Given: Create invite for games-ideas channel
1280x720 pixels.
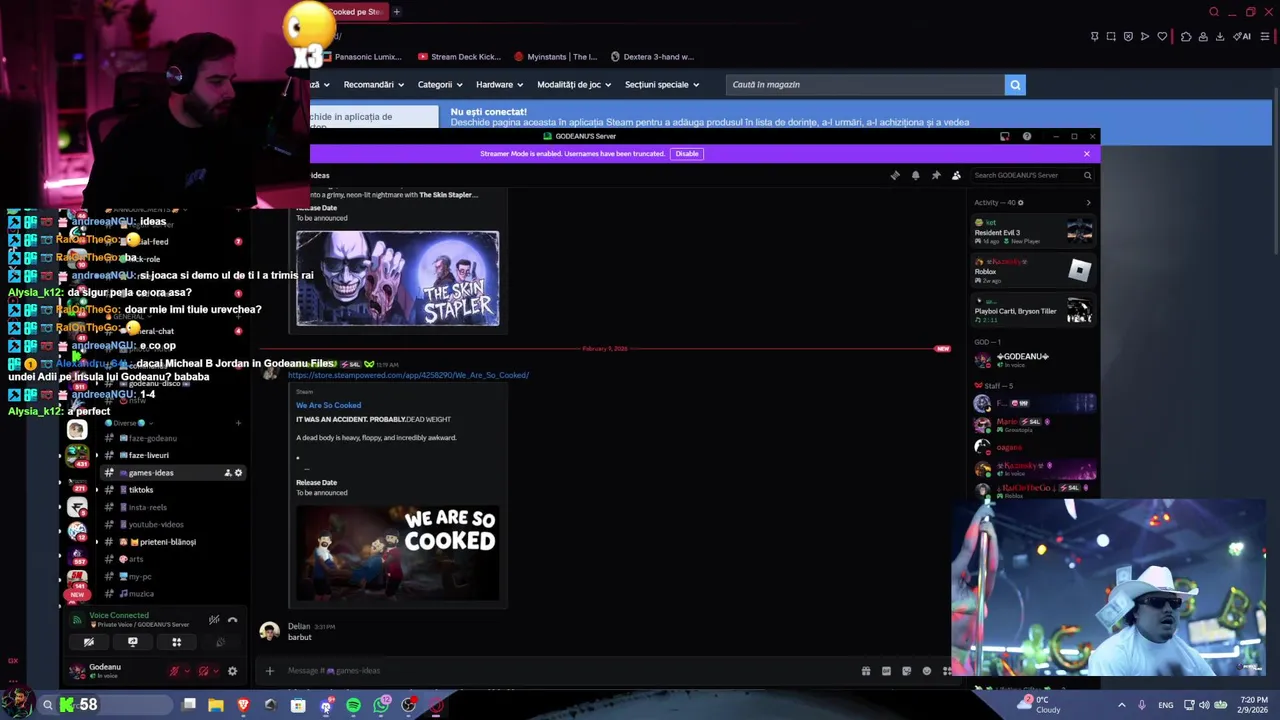Looking at the screenshot, I should (x=227, y=473).
